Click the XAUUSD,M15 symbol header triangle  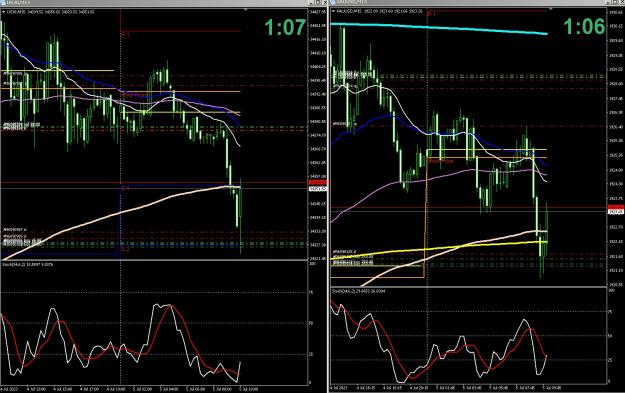334,12
